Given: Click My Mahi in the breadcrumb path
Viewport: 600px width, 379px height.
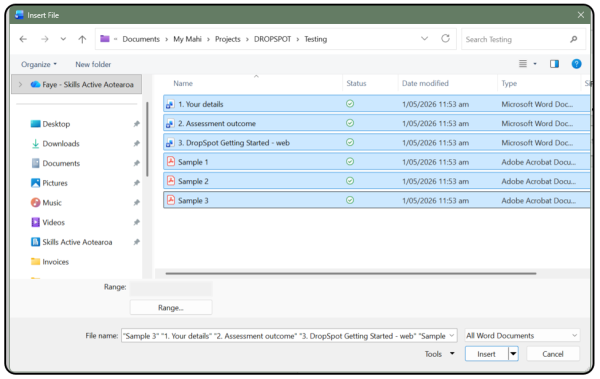Looking at the screenshot, I should [x=187, y=39].
